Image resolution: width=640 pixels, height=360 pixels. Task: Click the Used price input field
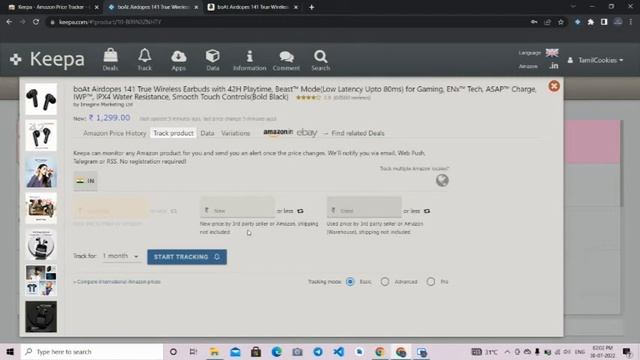click(364, 207)
